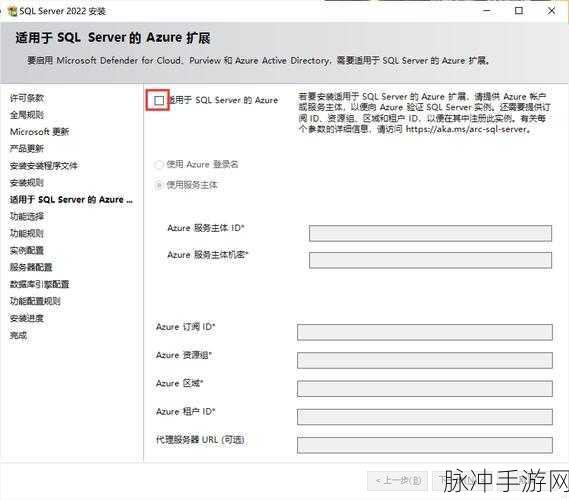
Task: Minimize the SQL Server 2022 setup window
Action: tap(487, 11)
